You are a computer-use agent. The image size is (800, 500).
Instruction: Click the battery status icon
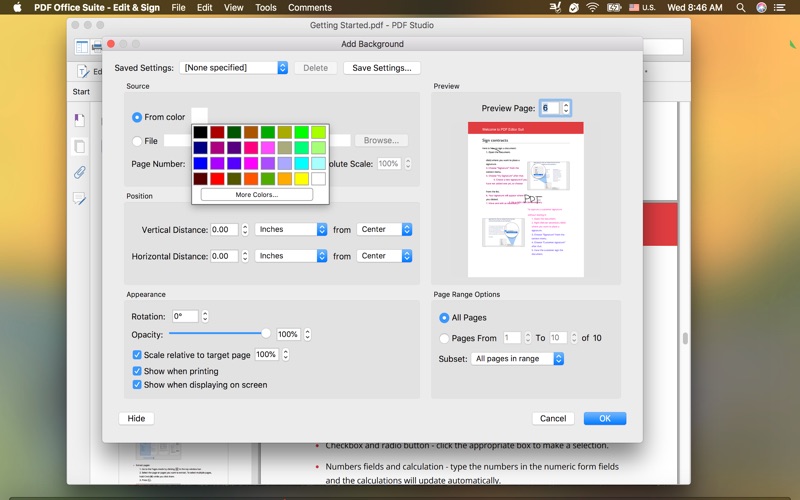click(613, 7)
